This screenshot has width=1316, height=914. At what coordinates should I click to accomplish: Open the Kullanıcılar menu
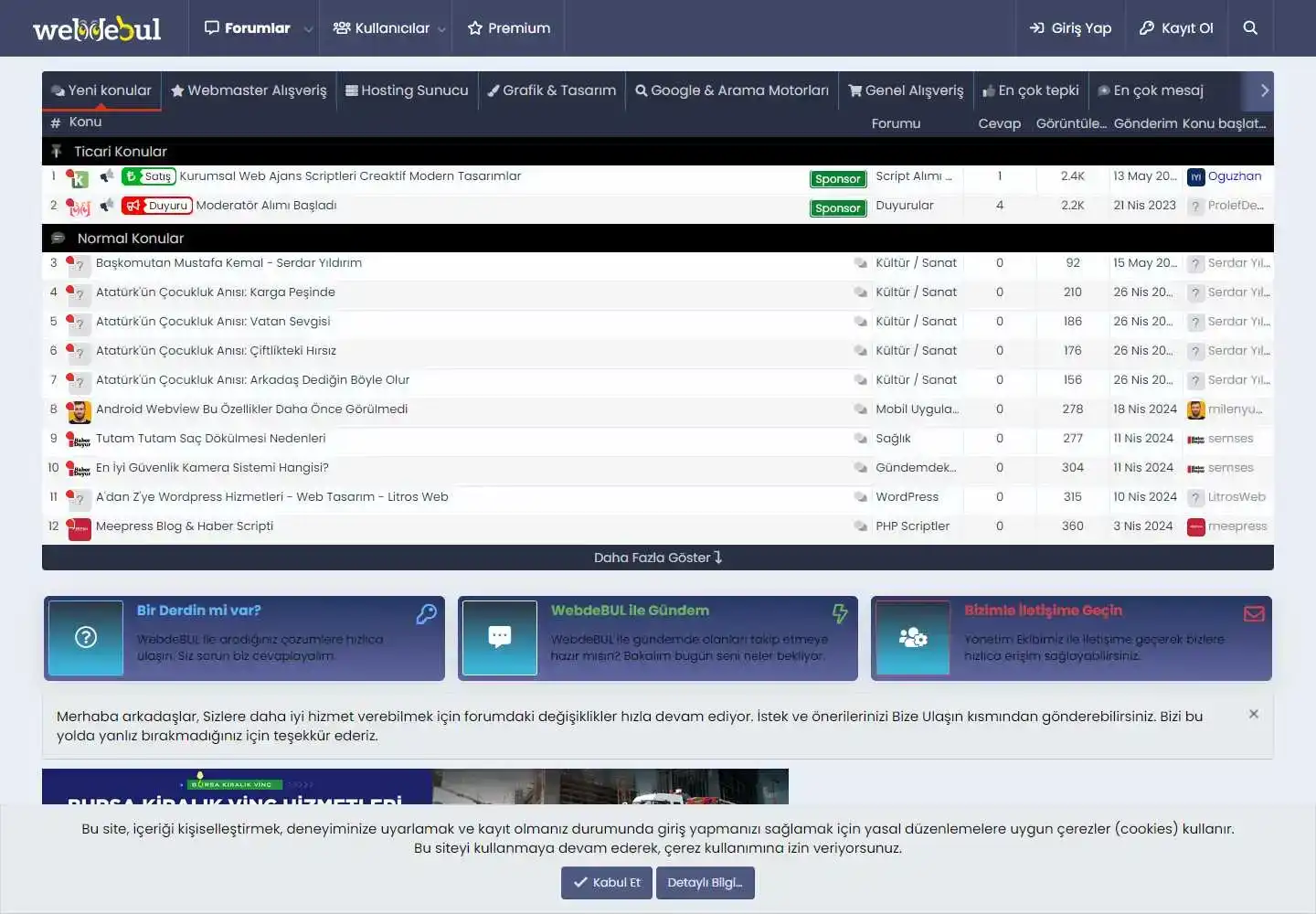click(x=381, y=28)
